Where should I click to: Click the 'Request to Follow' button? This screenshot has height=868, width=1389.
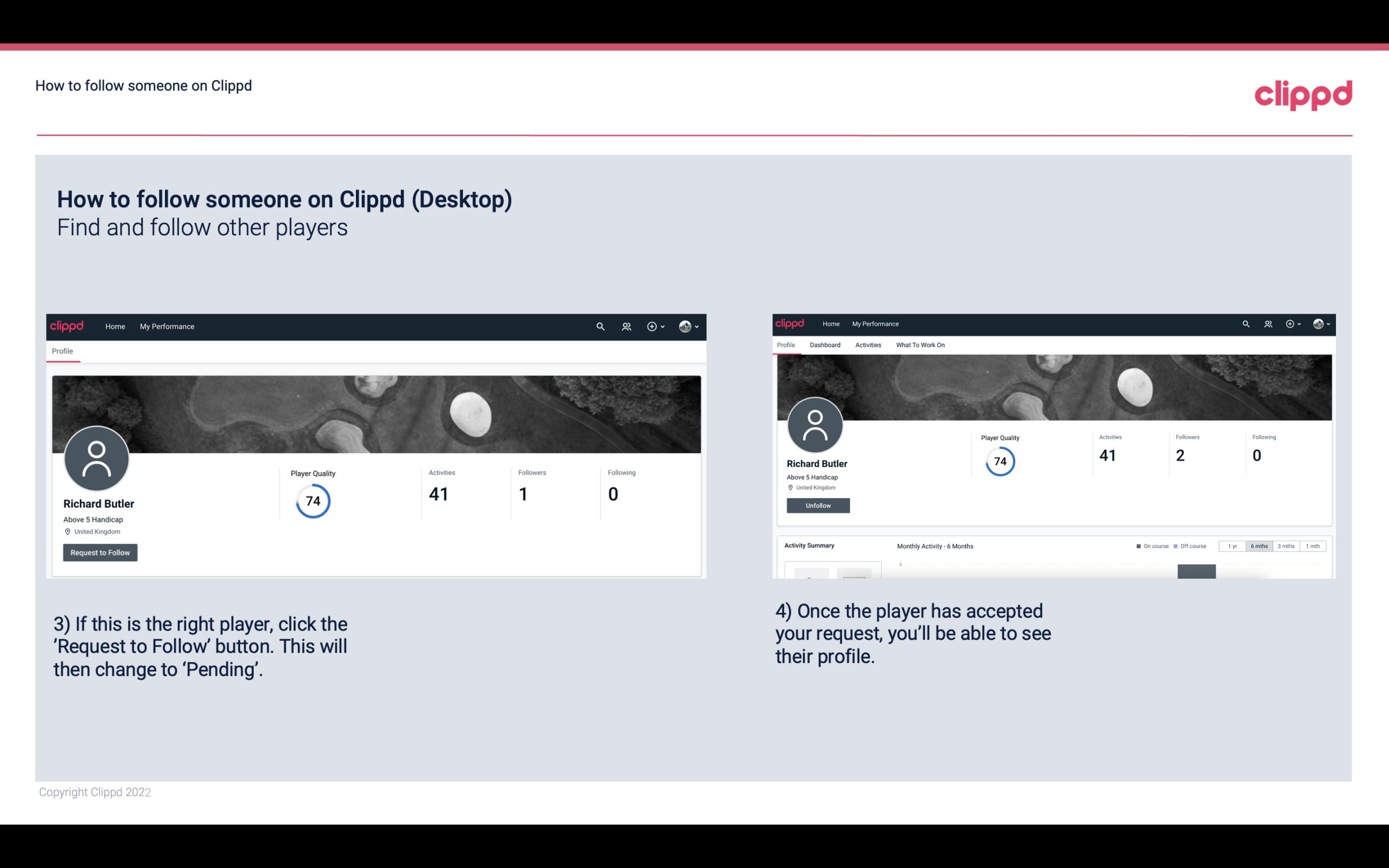click(100, 552)
